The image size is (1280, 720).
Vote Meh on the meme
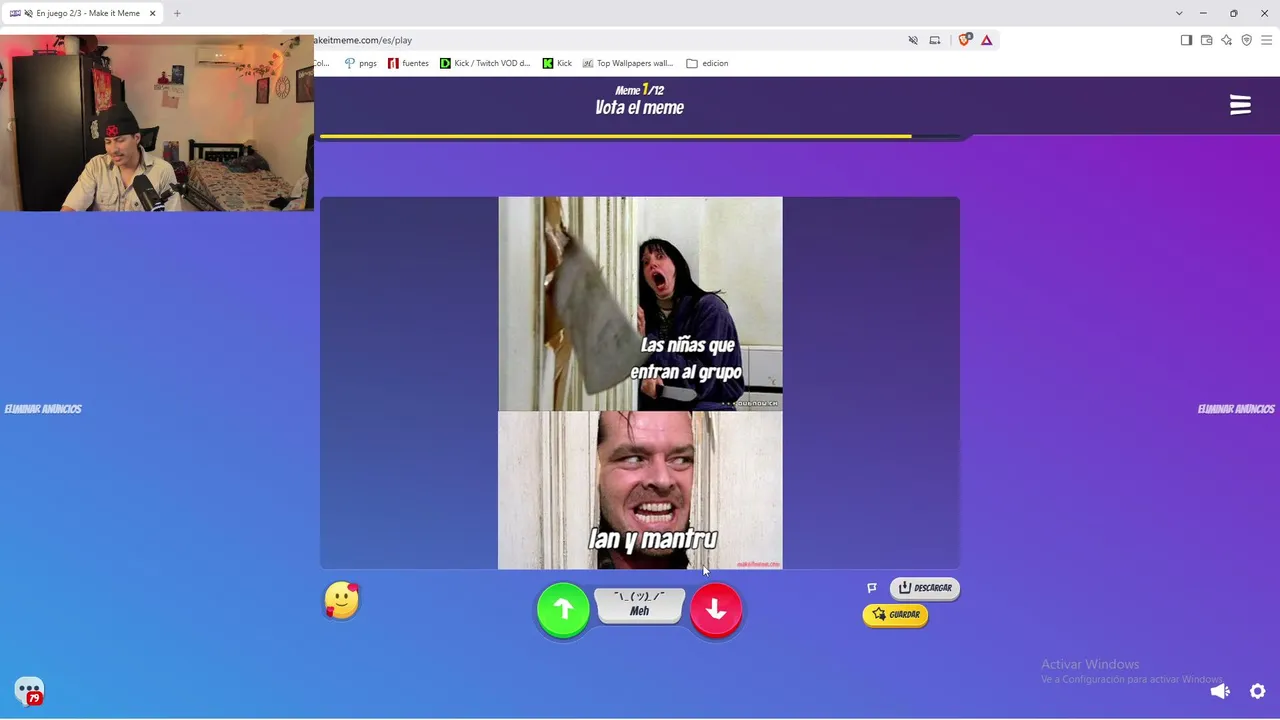639,605
